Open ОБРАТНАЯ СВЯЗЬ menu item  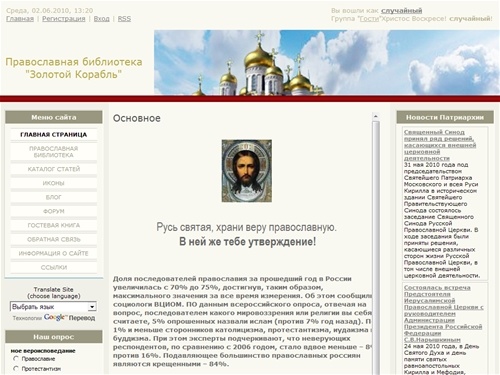click(x=54, y=239)
